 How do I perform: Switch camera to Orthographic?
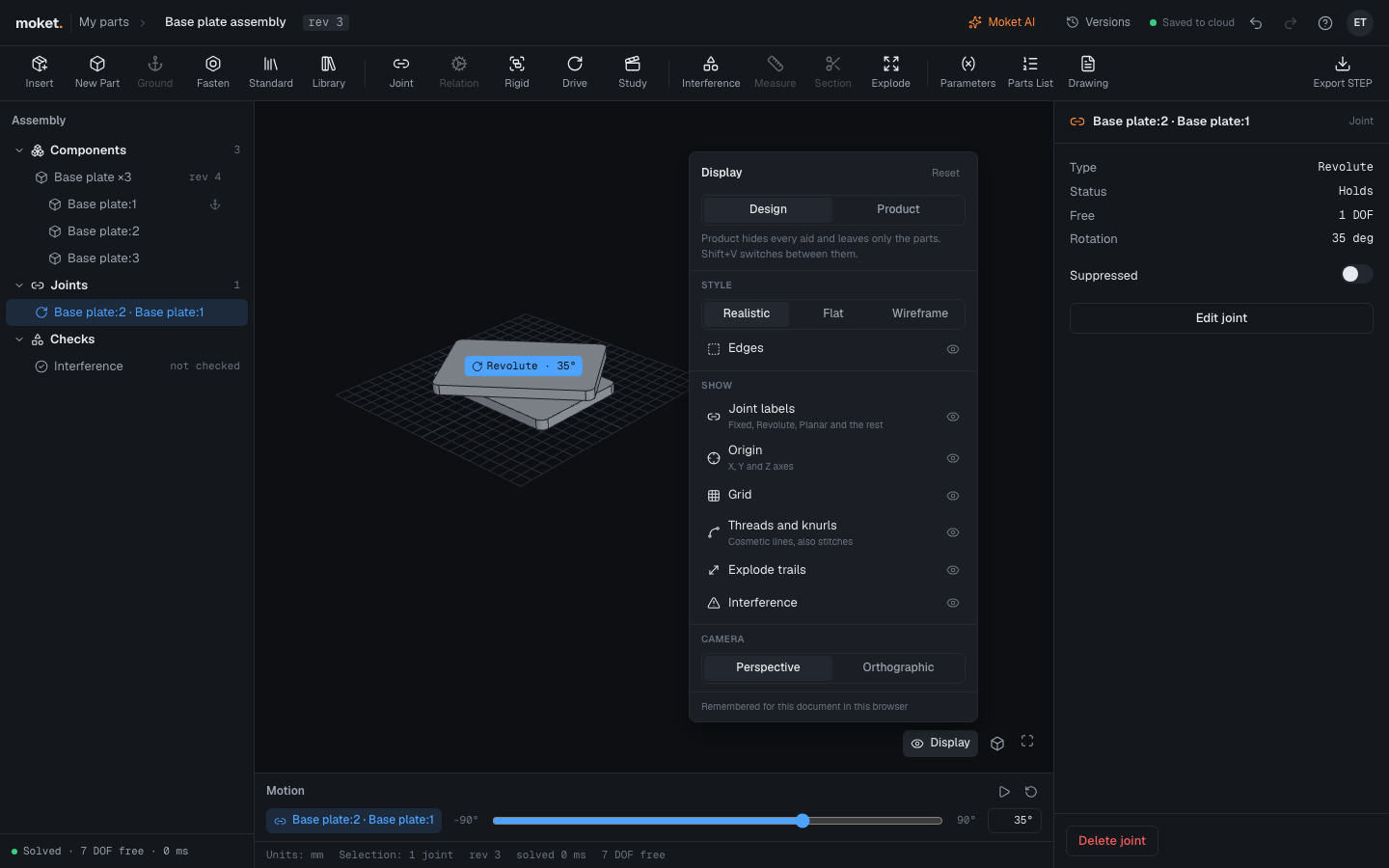[898, 667]
